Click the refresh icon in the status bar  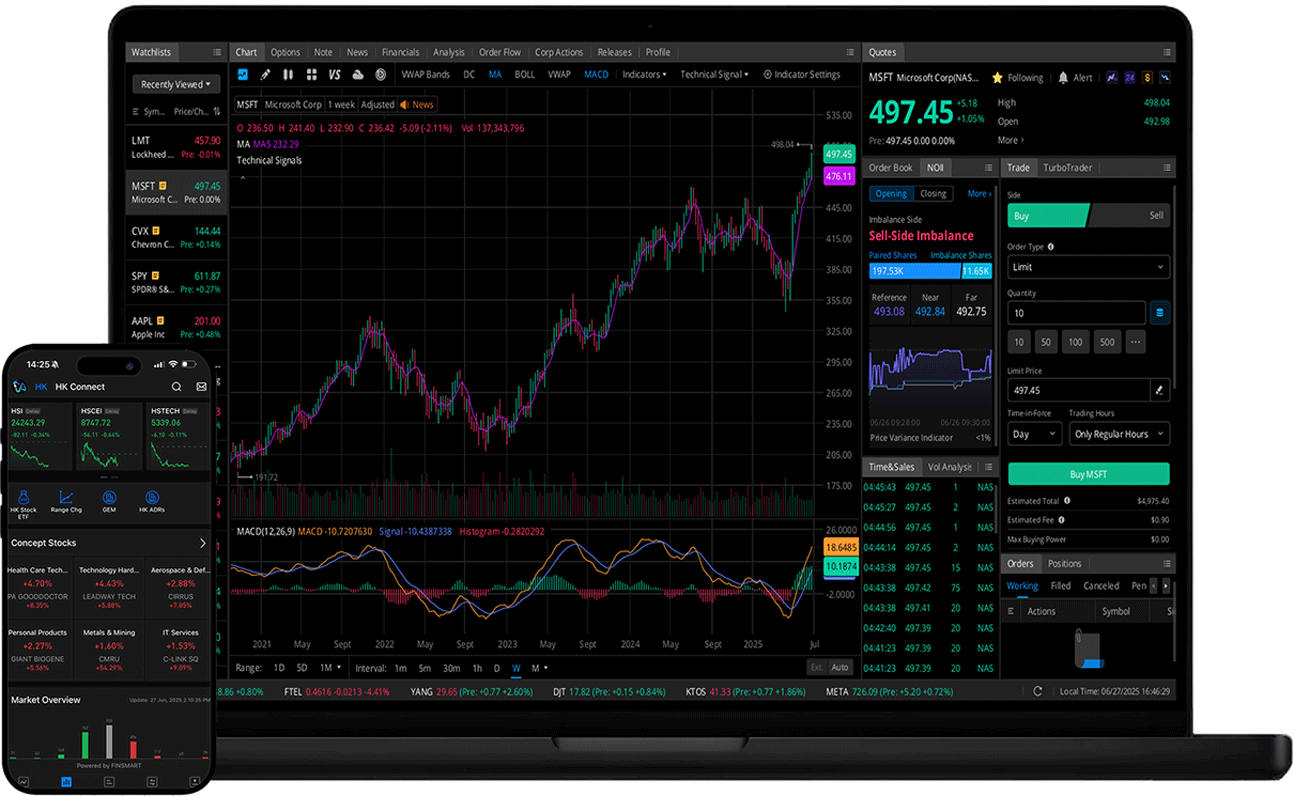pos(1037,691)
